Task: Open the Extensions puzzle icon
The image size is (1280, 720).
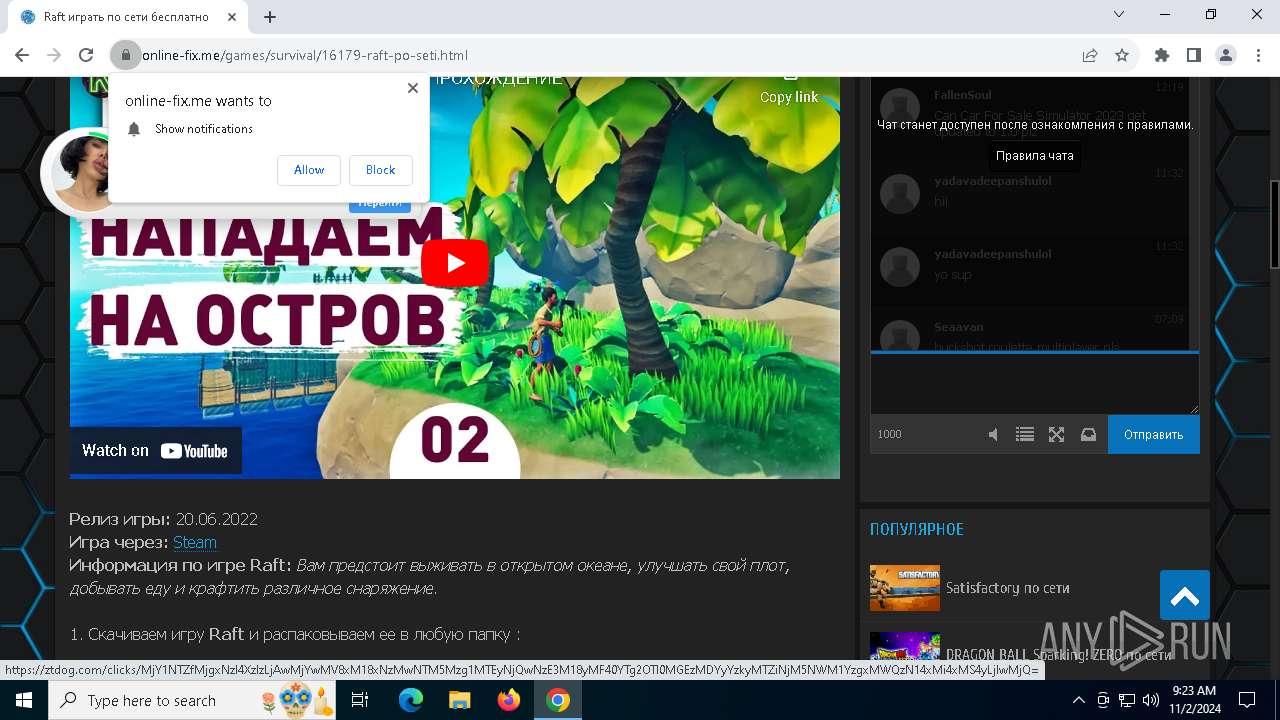Action: click(1162, 55)
